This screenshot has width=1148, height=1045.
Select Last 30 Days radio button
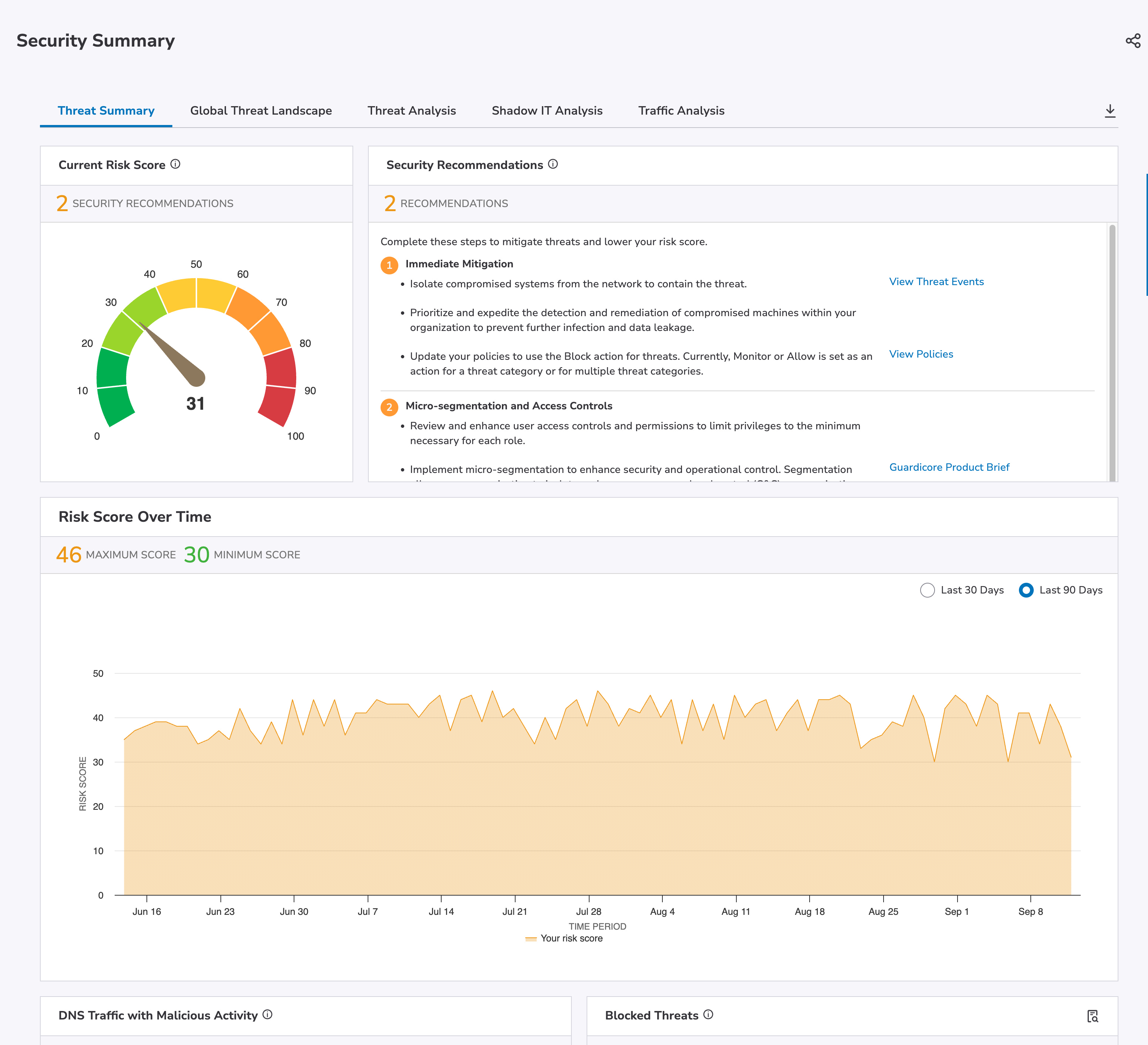click(927, 590)
